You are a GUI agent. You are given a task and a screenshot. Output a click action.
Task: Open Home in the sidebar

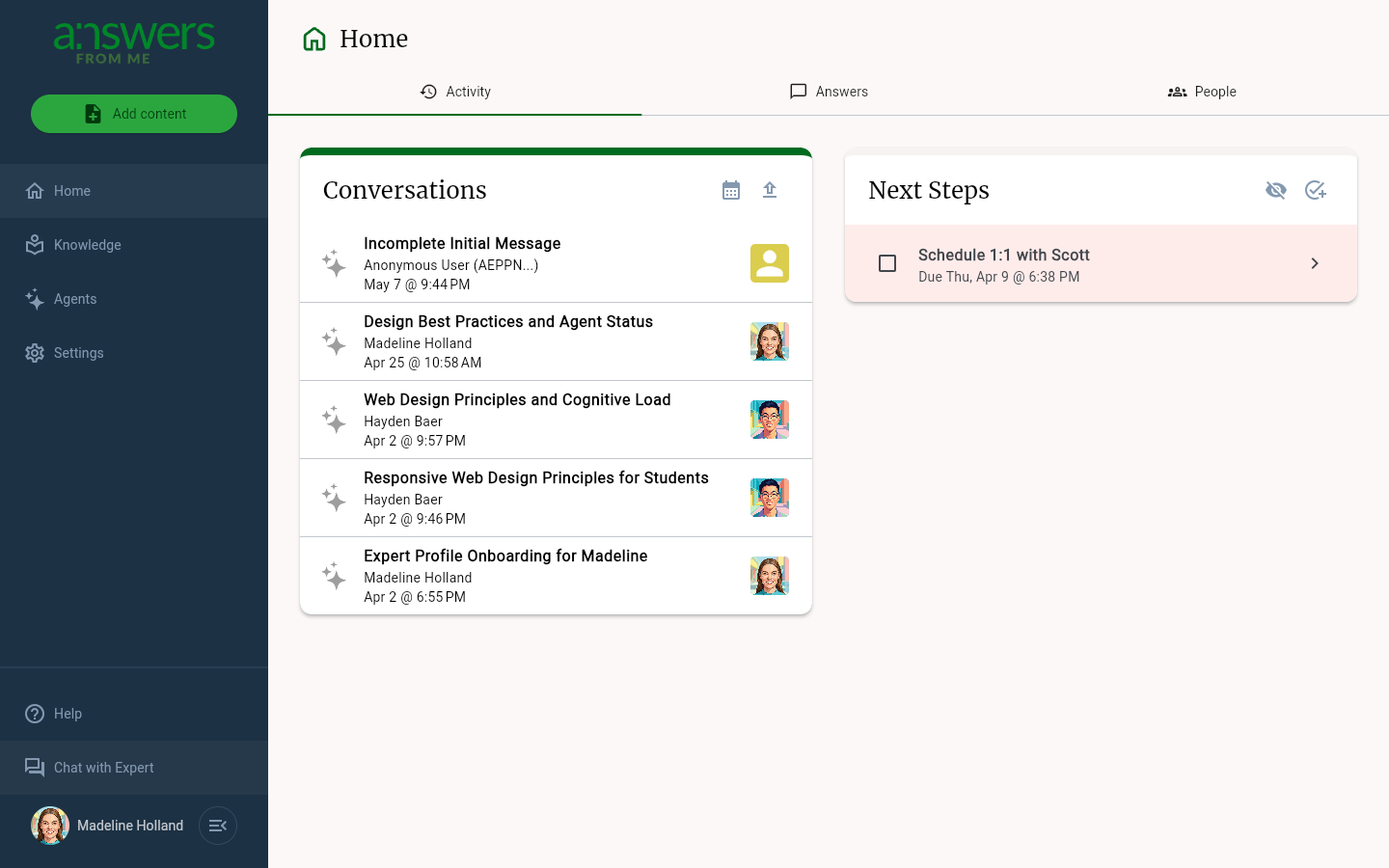[134, 191]
